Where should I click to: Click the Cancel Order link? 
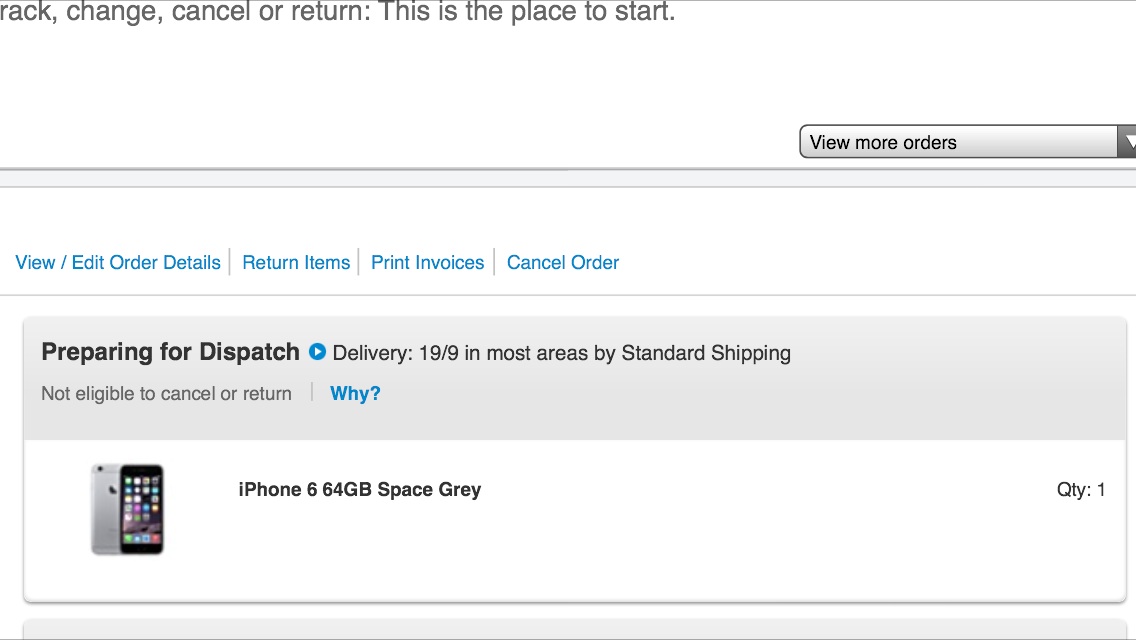point(563,262)
